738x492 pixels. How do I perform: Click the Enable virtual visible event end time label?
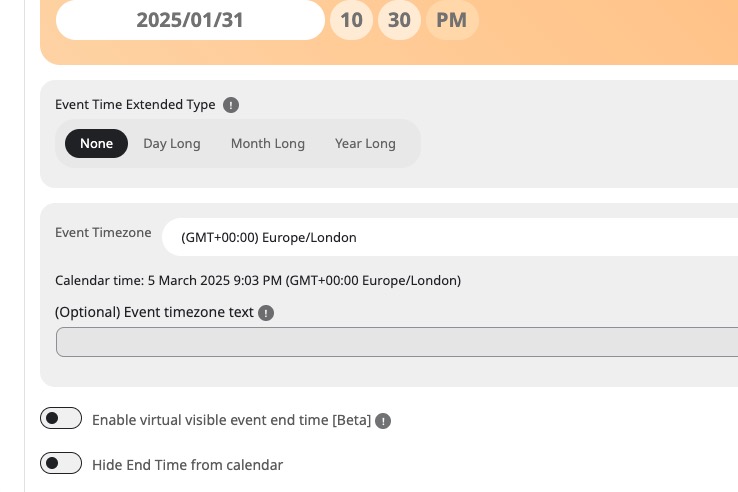tap(232, 420)
